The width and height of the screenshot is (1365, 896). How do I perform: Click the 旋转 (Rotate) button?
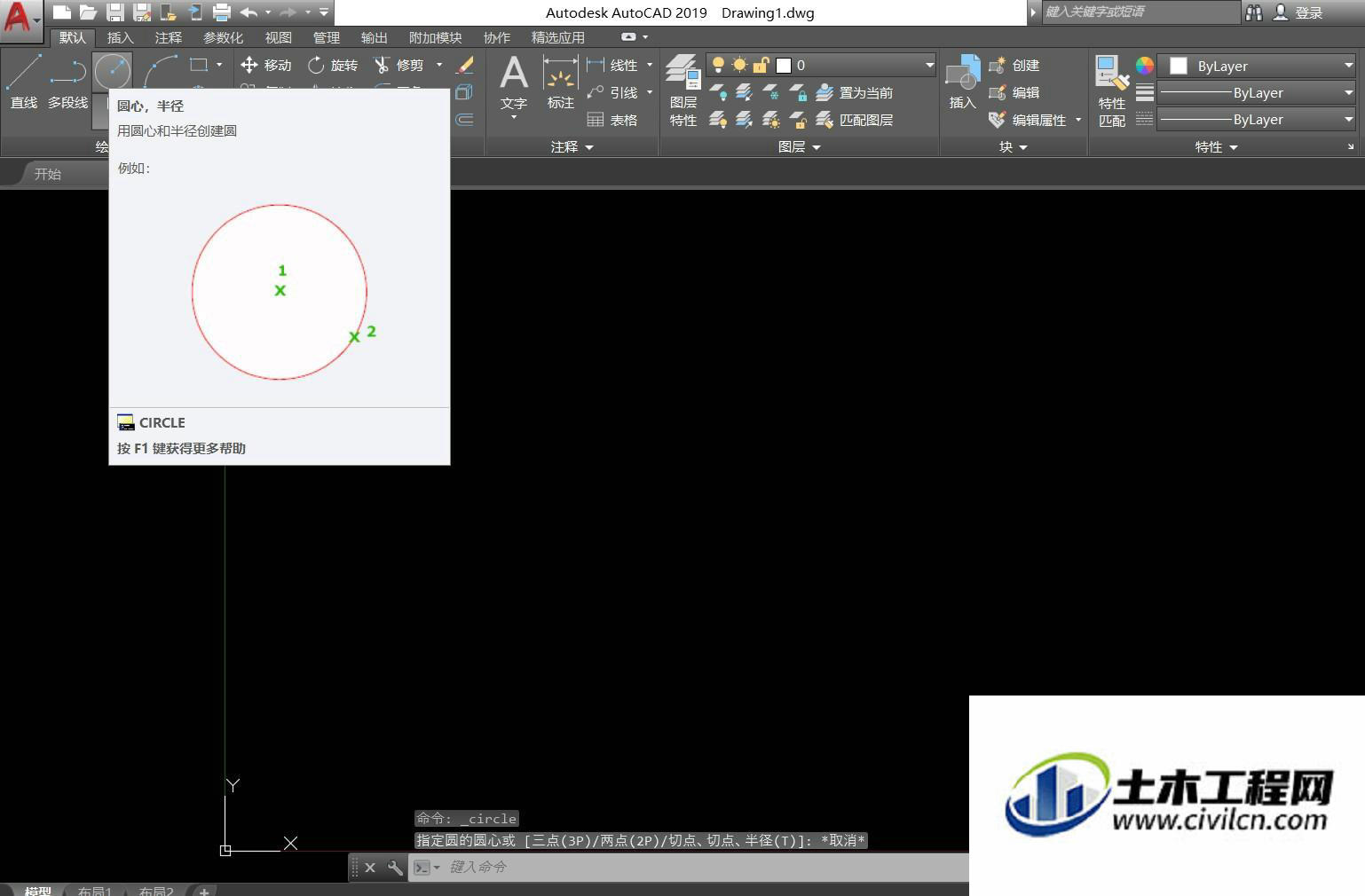[x=332, y=65]
